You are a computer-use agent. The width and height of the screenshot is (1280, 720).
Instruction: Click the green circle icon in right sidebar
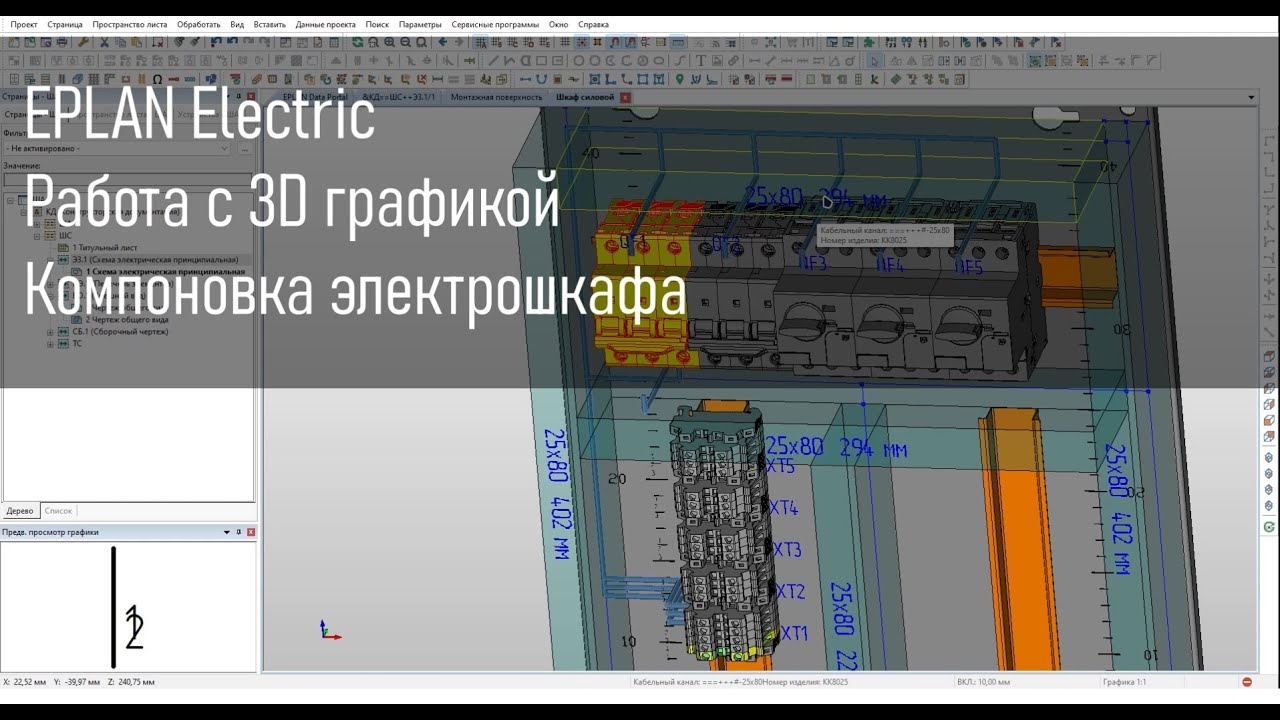1269,526
